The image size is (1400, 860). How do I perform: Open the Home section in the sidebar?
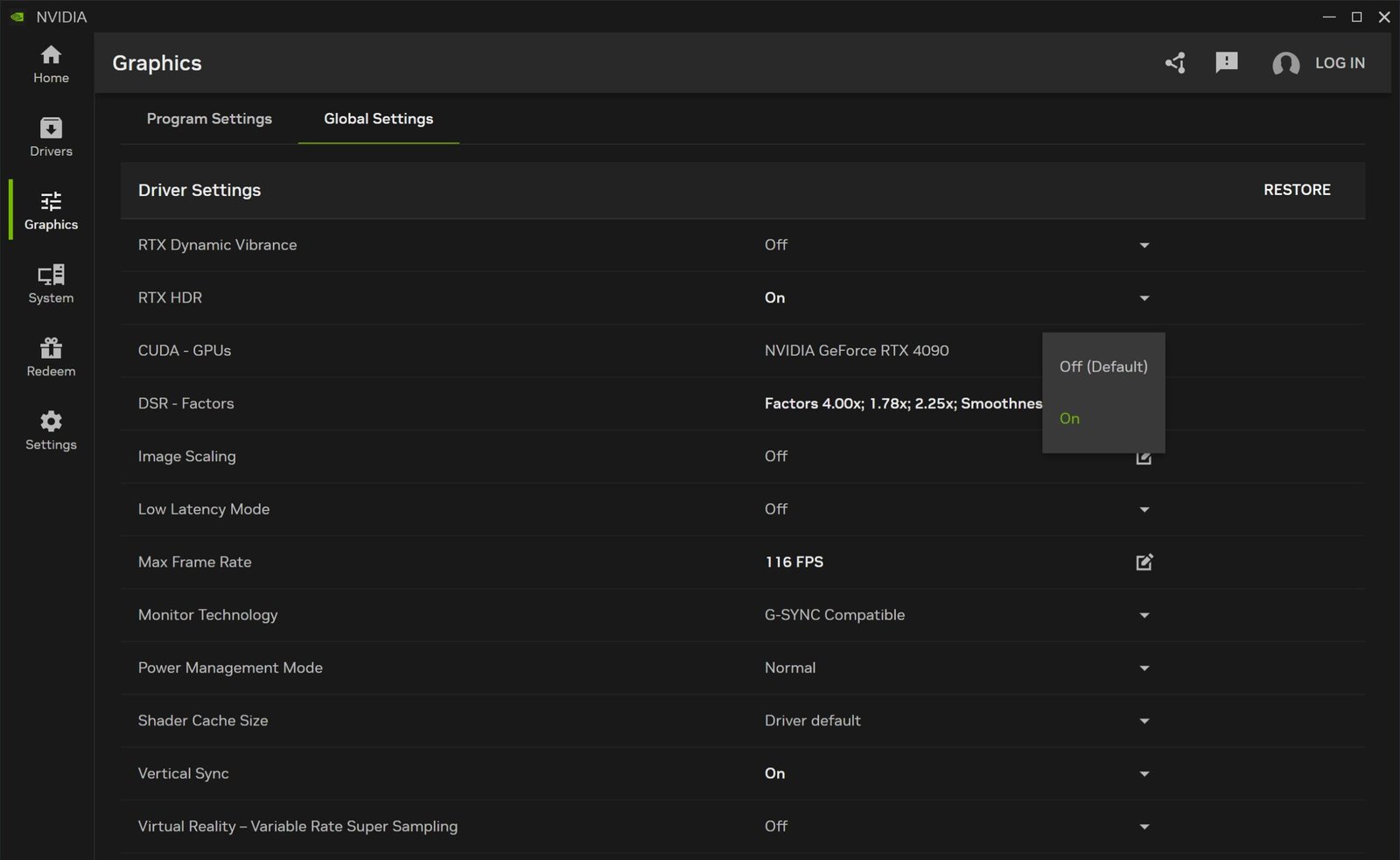[50, 64]
